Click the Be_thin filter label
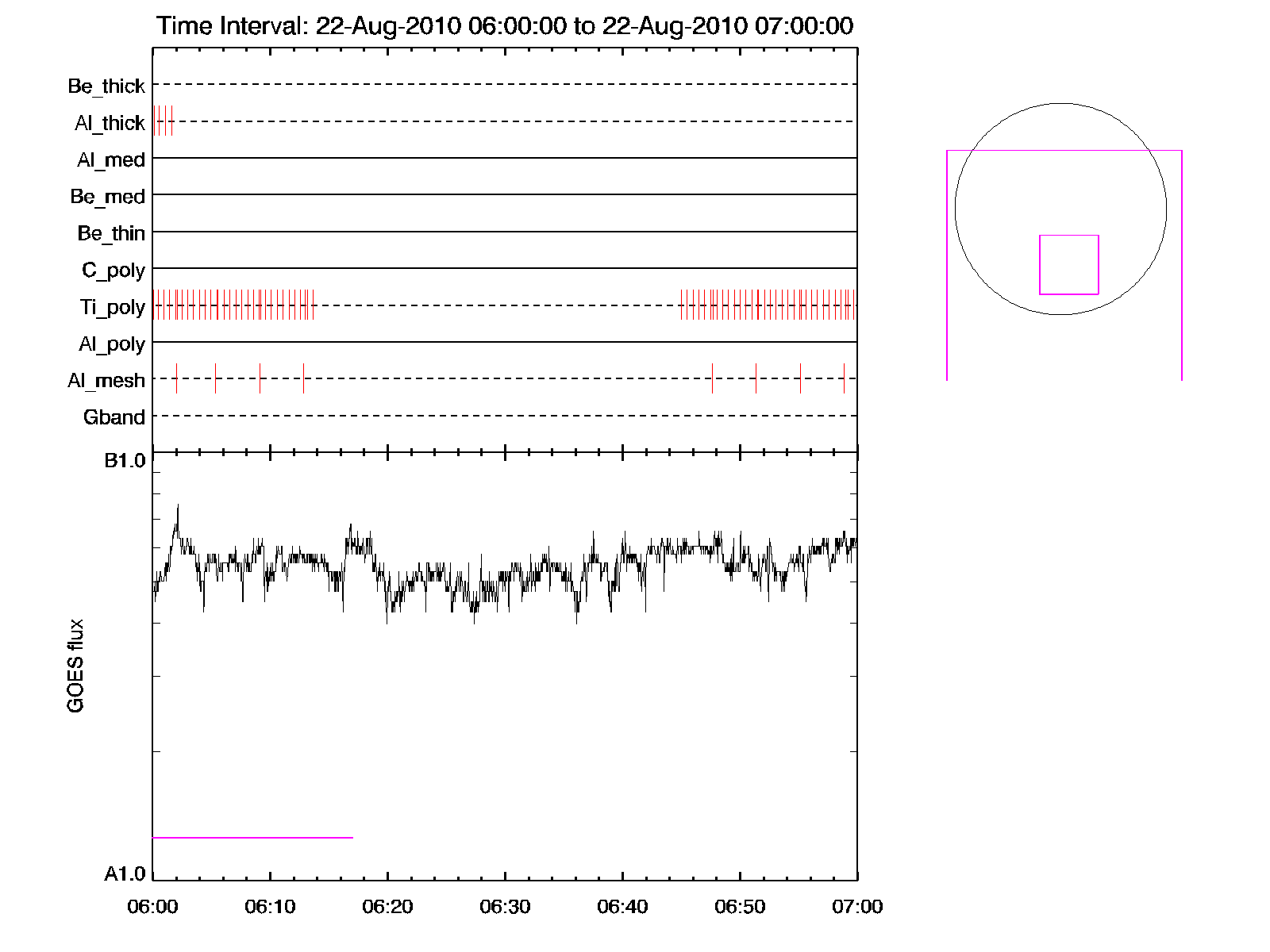This screenshot has width=1270, height=952. point(111,233)
